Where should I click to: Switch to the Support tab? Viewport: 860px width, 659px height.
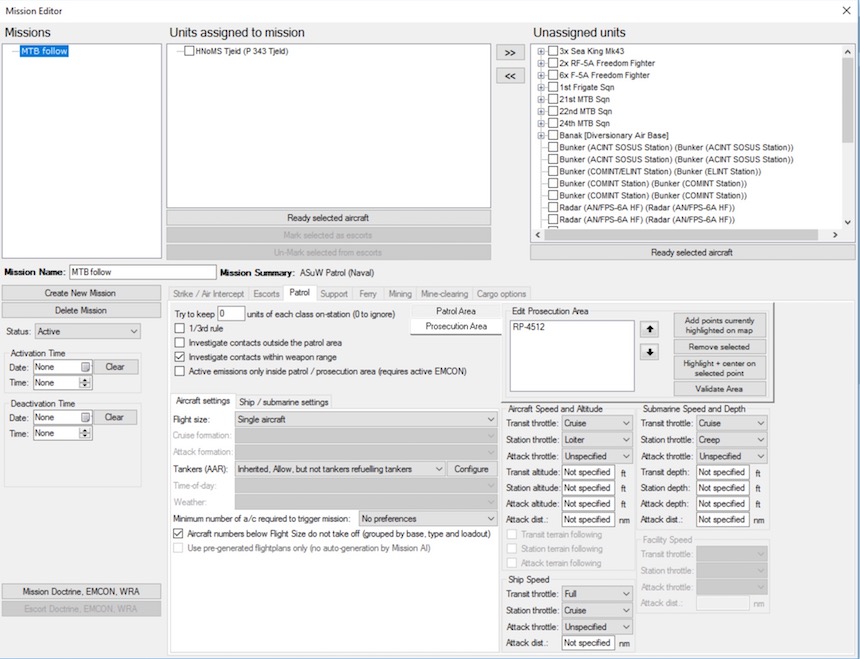pos(333,294)
